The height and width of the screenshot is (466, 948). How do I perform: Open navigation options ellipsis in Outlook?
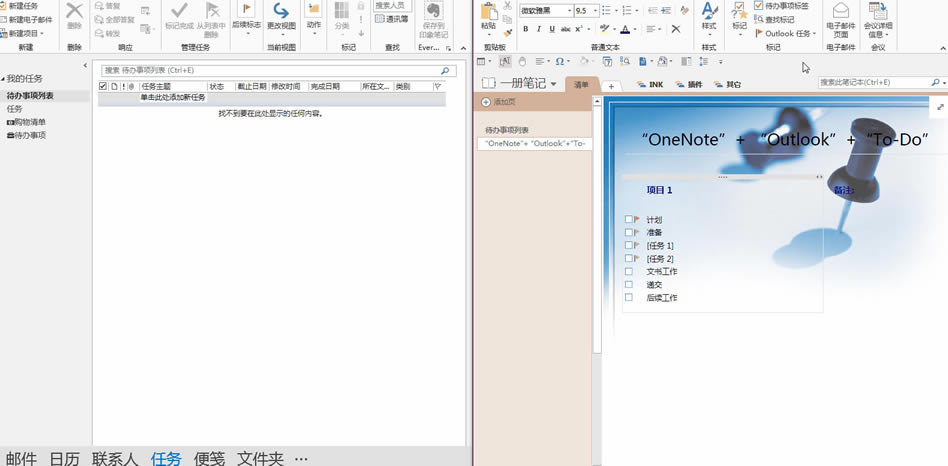[x=301, y=459]
